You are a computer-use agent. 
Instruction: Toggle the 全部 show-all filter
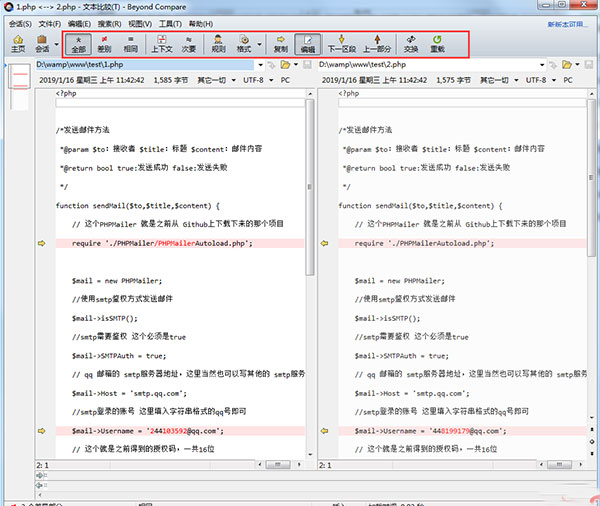[78, 44]
